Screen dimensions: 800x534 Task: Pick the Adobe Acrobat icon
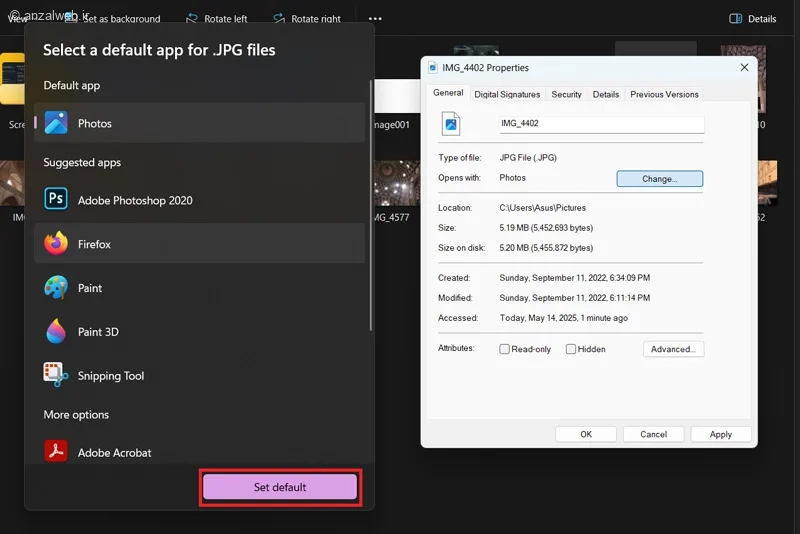click(56, 452)
